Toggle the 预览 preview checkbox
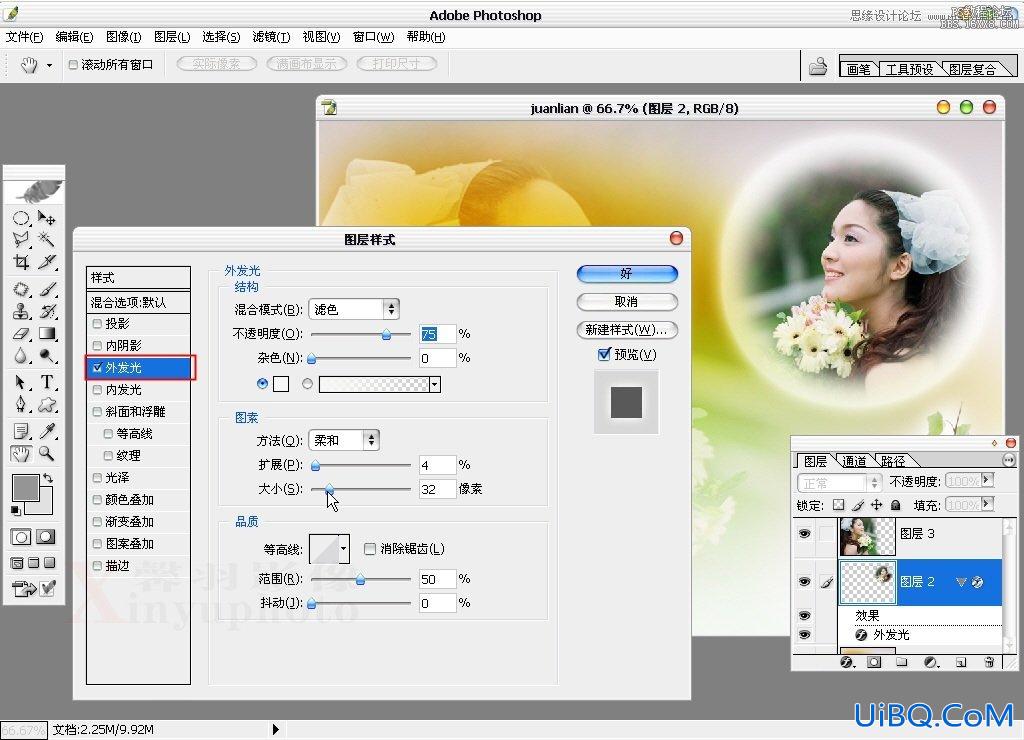The height and width of the screenshot is (740, 1024). point(604,354)
